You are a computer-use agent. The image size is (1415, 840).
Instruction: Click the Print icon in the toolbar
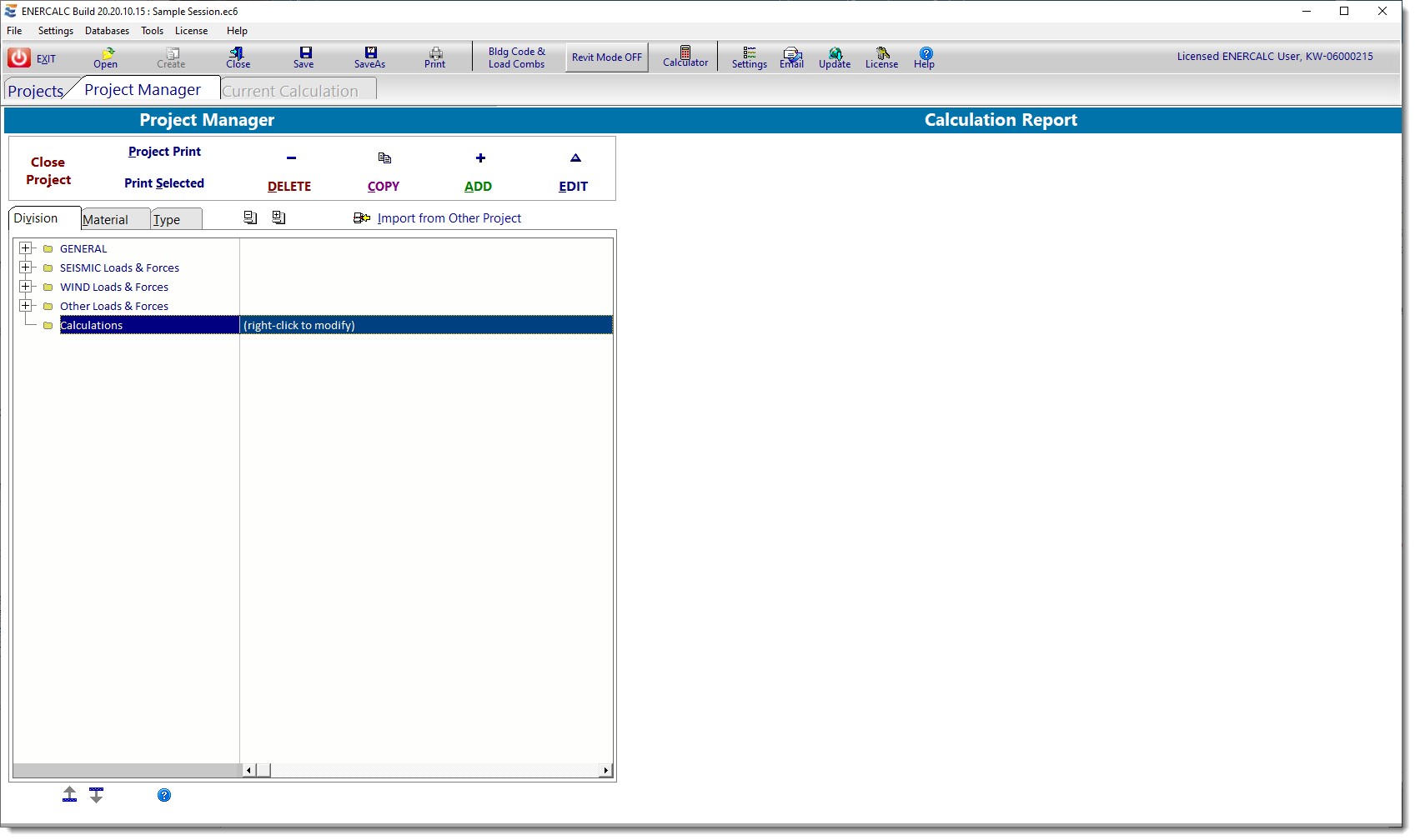[x=434, y=57]
